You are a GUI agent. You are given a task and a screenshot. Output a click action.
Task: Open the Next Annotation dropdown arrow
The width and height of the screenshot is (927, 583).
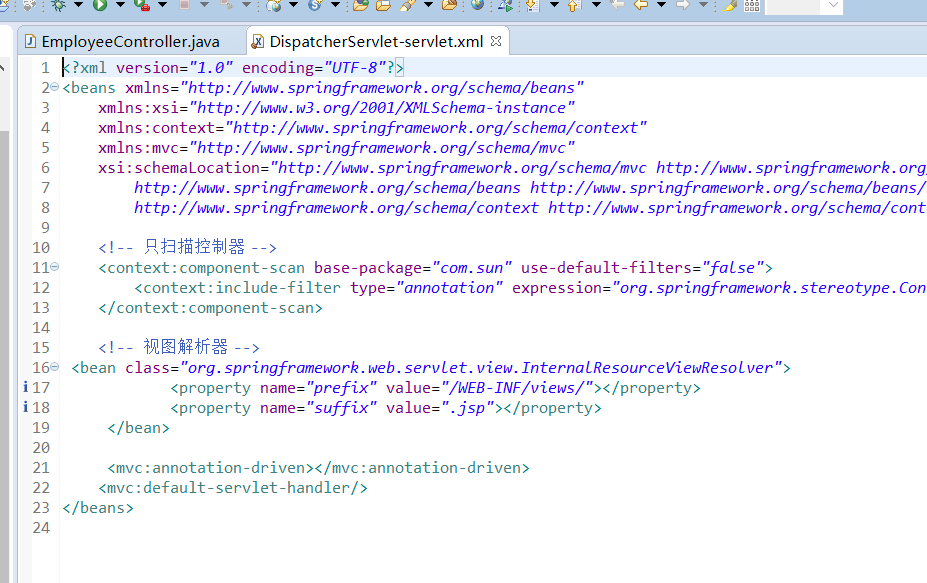click(554, 5)
